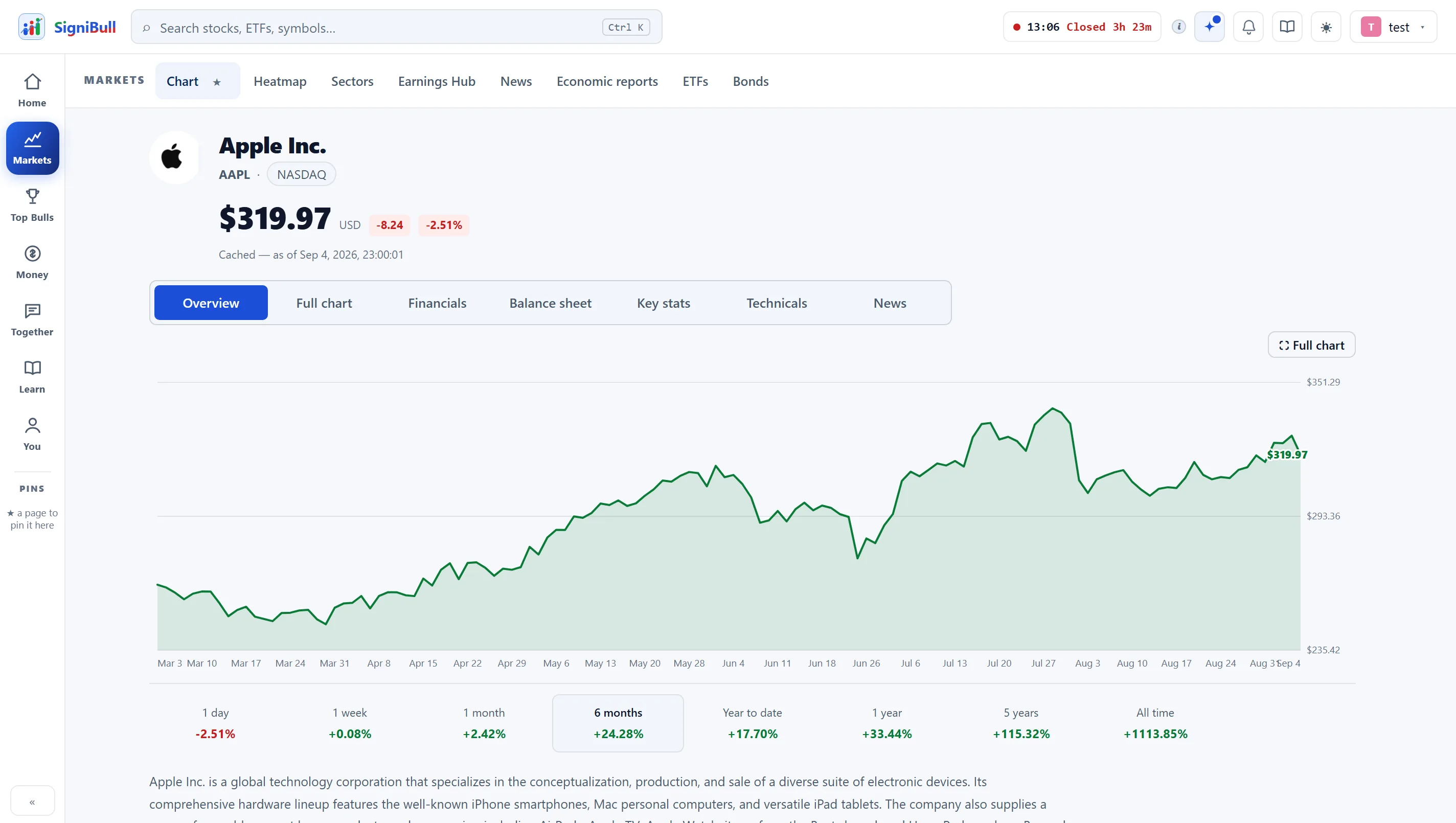Click the -2.51% change badge

[x=444, y=225]
